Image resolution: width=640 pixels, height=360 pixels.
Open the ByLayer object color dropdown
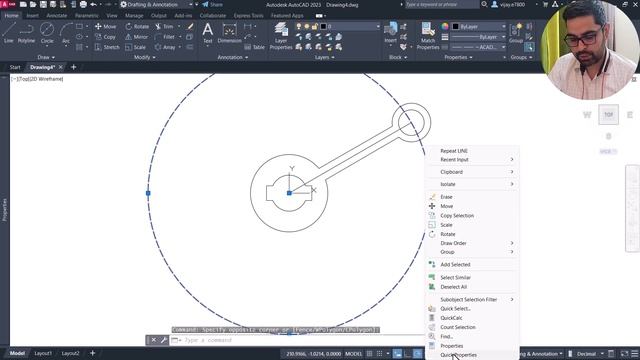(x=478, y=27)
